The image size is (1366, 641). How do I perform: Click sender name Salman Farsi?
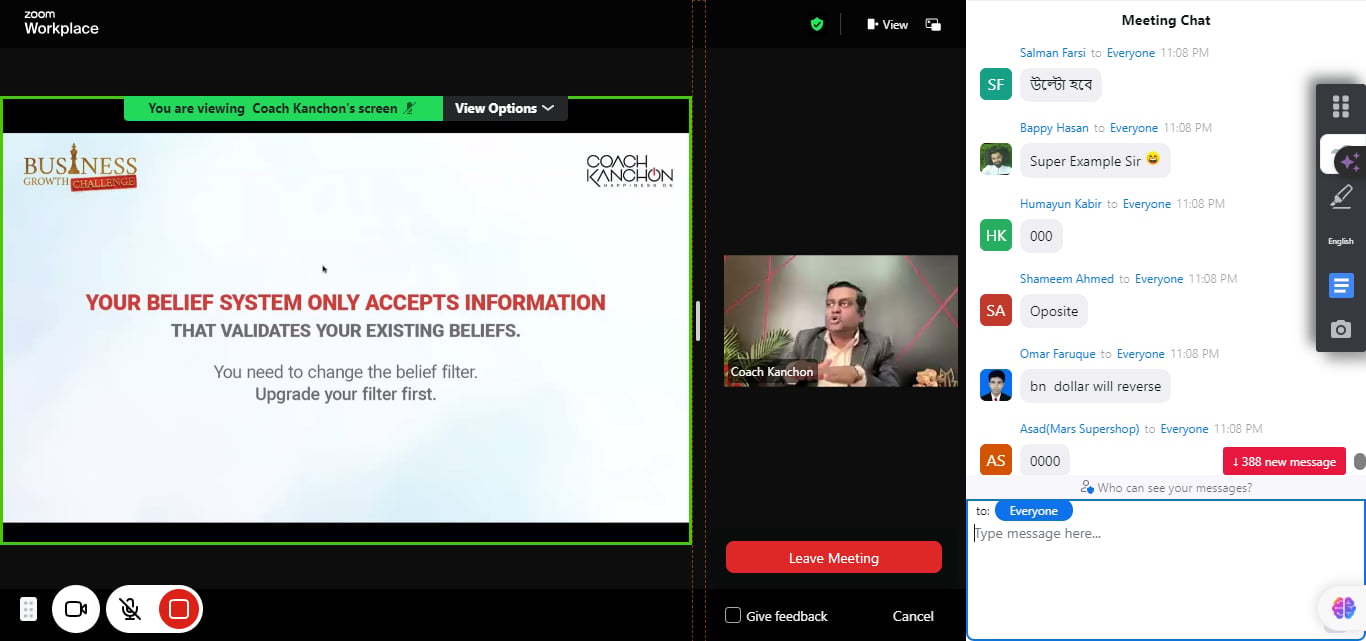click(1052, 53)
